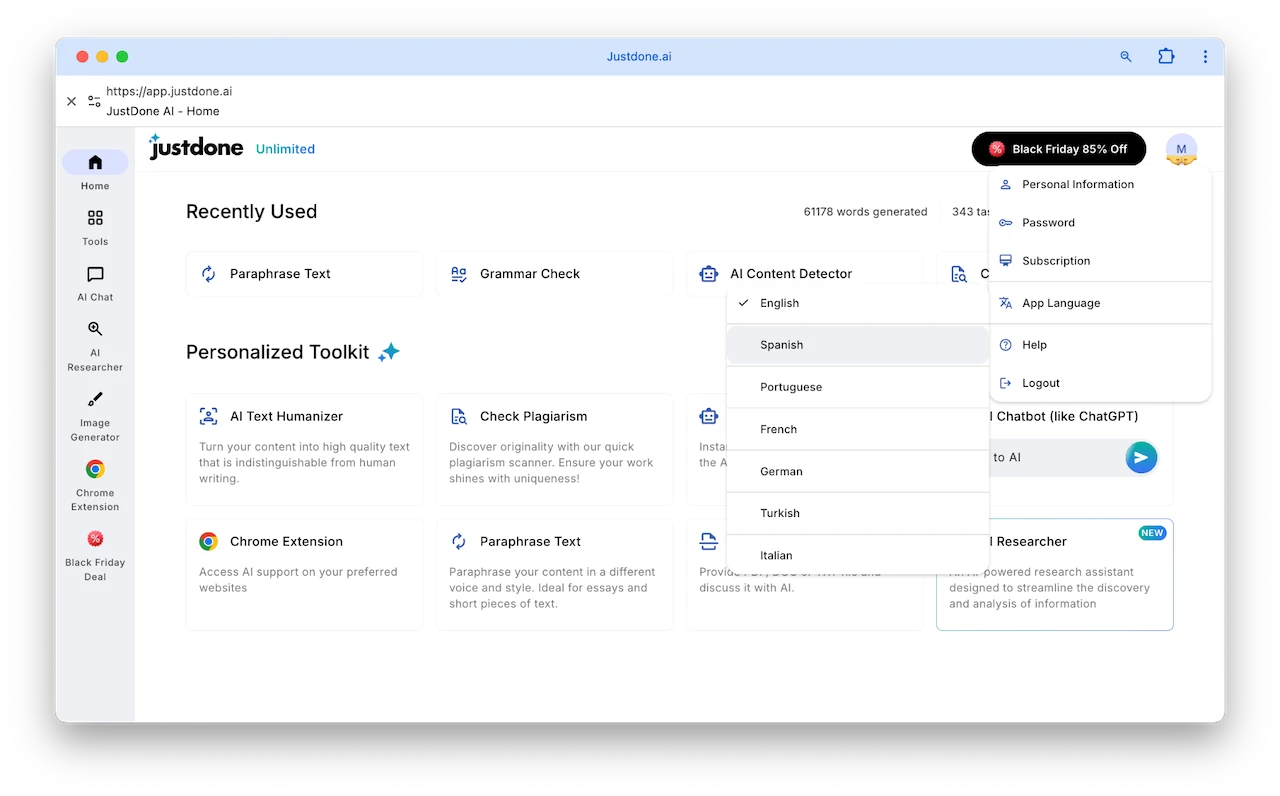This screenshot has width=1280, height=796.
Task: Click browser extensions puzzle icon
Action: (1166, 57)
